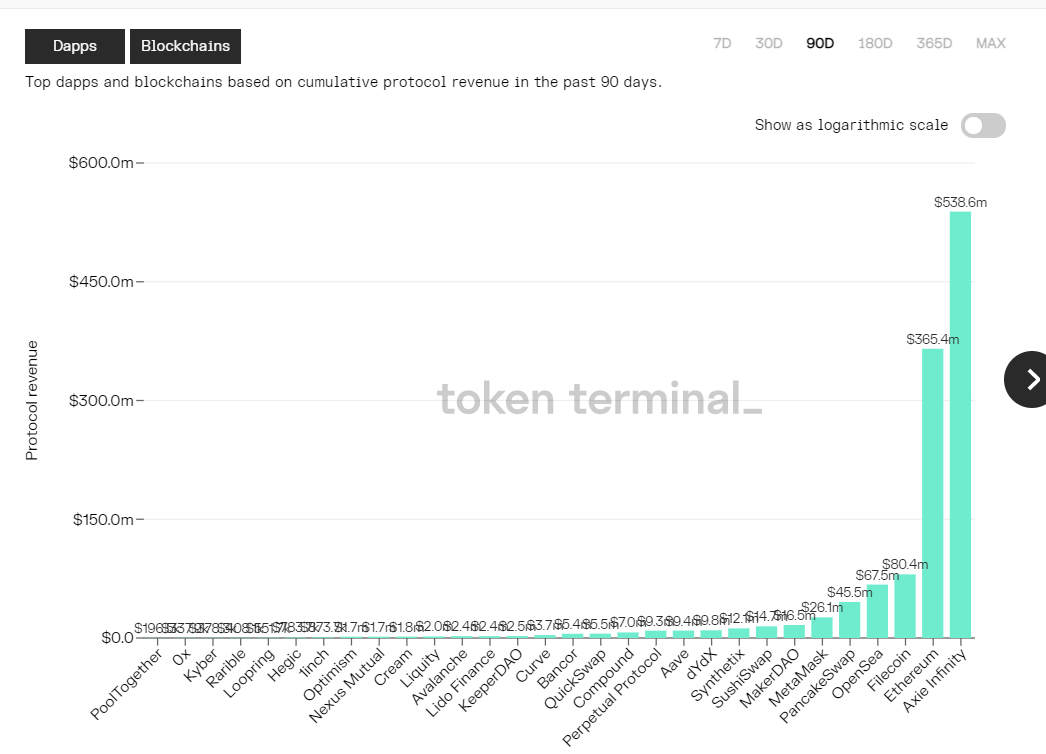Screen dimensions: 1046x754
Task: Click the OpenSea revenue bar
Action: pyautogui.click(x=877, y=611)
